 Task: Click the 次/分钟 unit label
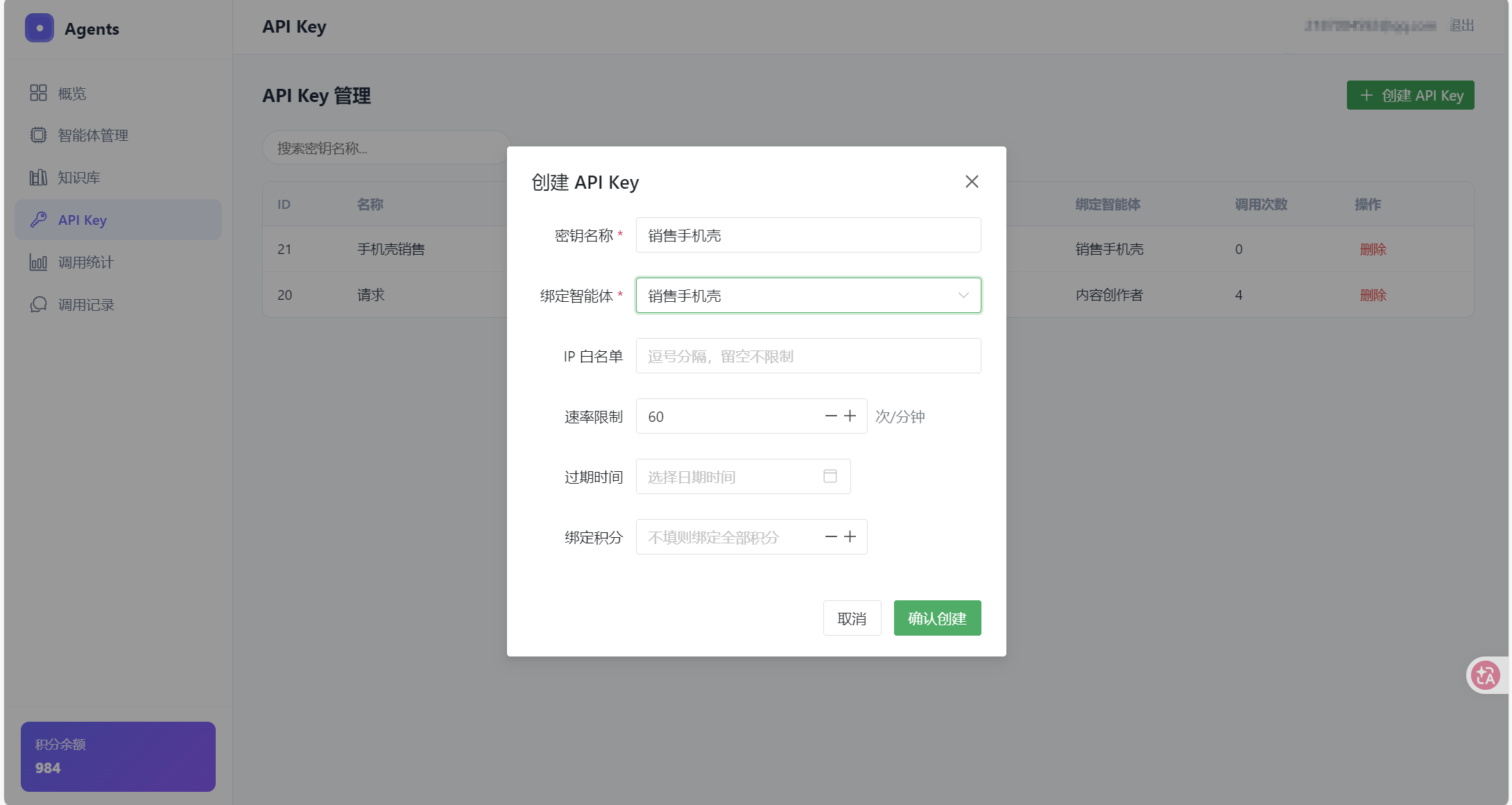coord(900,416)
